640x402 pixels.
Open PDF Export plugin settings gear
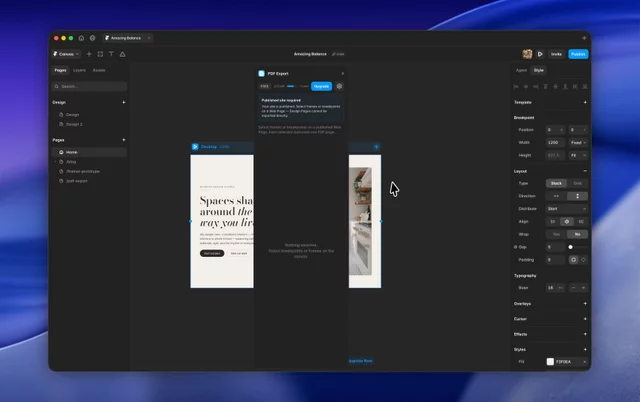(x=339, y=86)
